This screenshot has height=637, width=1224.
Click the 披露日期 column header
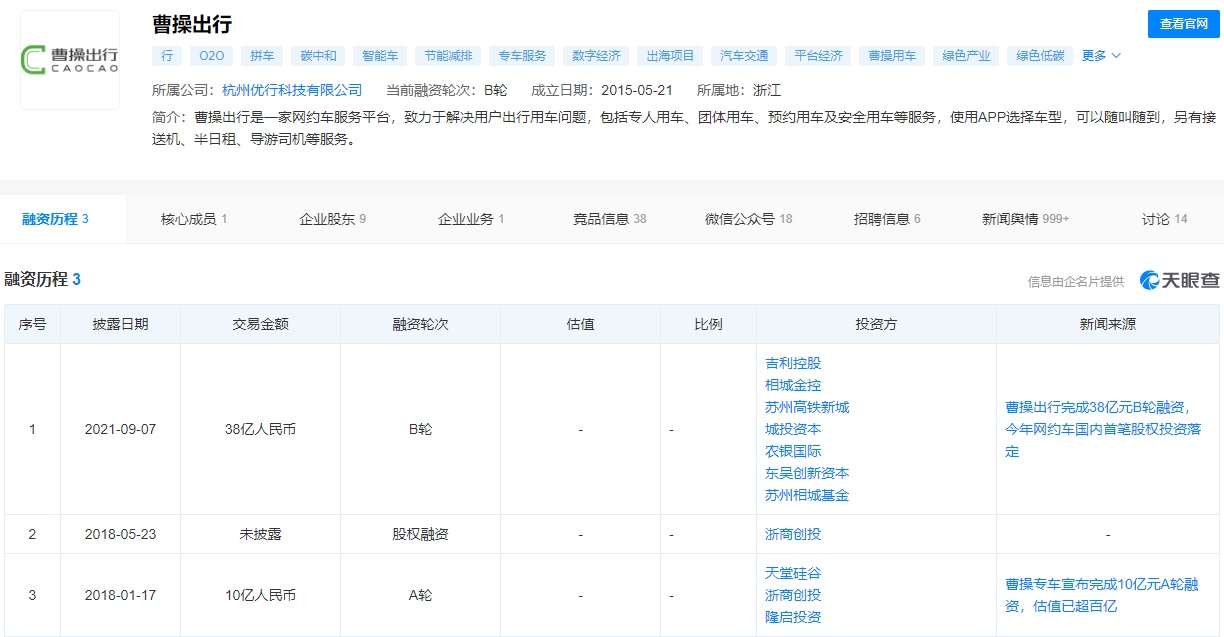120,324
